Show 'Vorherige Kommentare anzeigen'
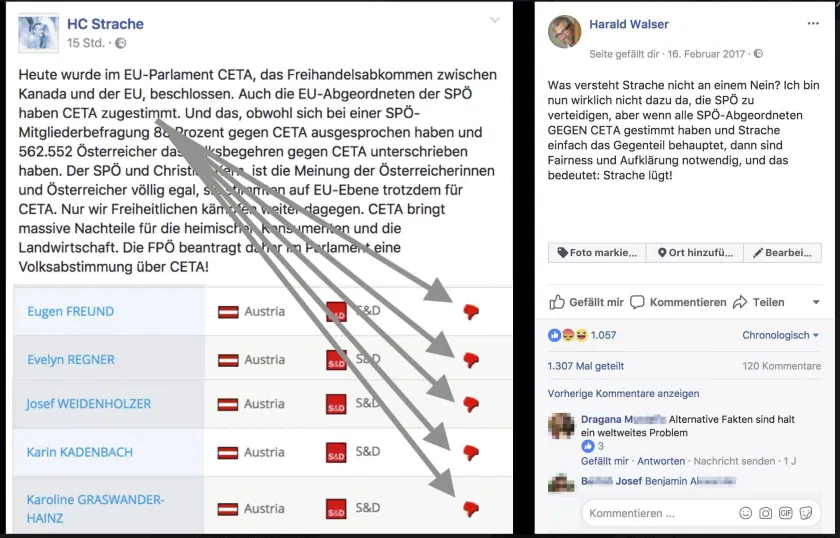Viewport: 840px width, 538px height. [623, 393]
